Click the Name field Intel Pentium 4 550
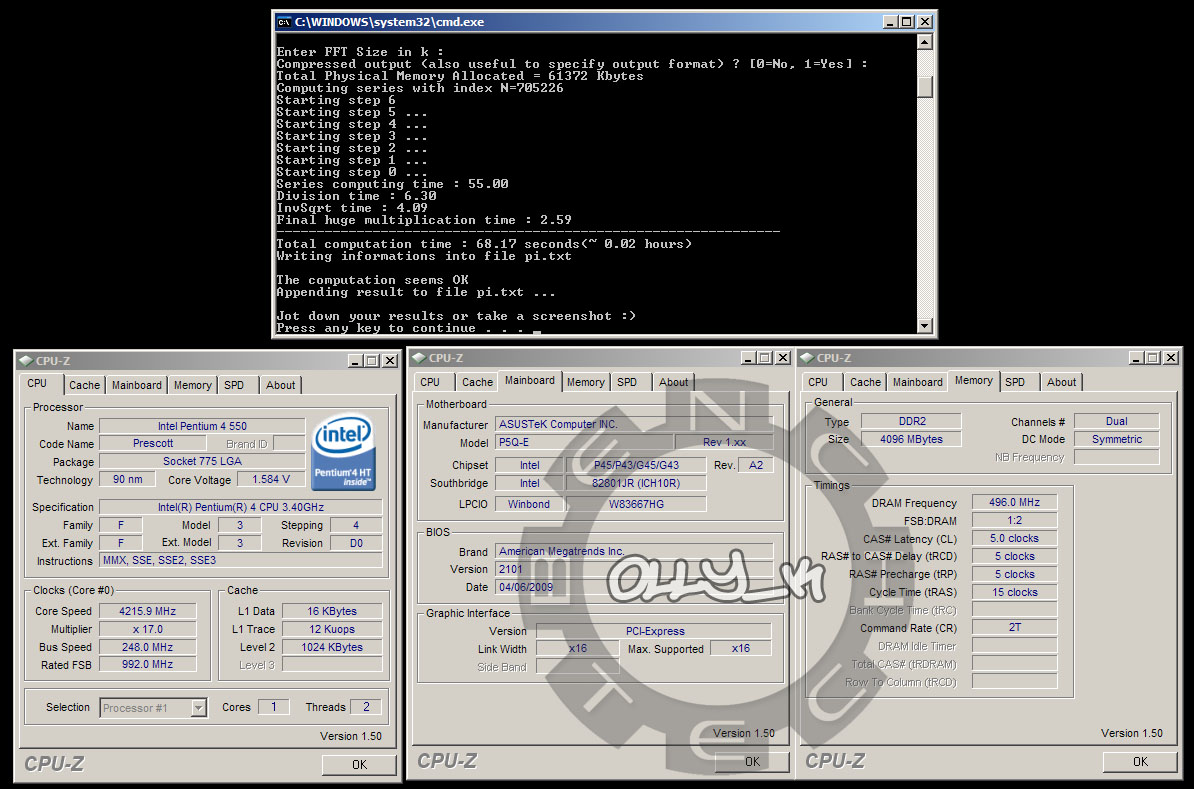Image resolution: width=1194 pixels, height=789 pixels. click(202, 426)
